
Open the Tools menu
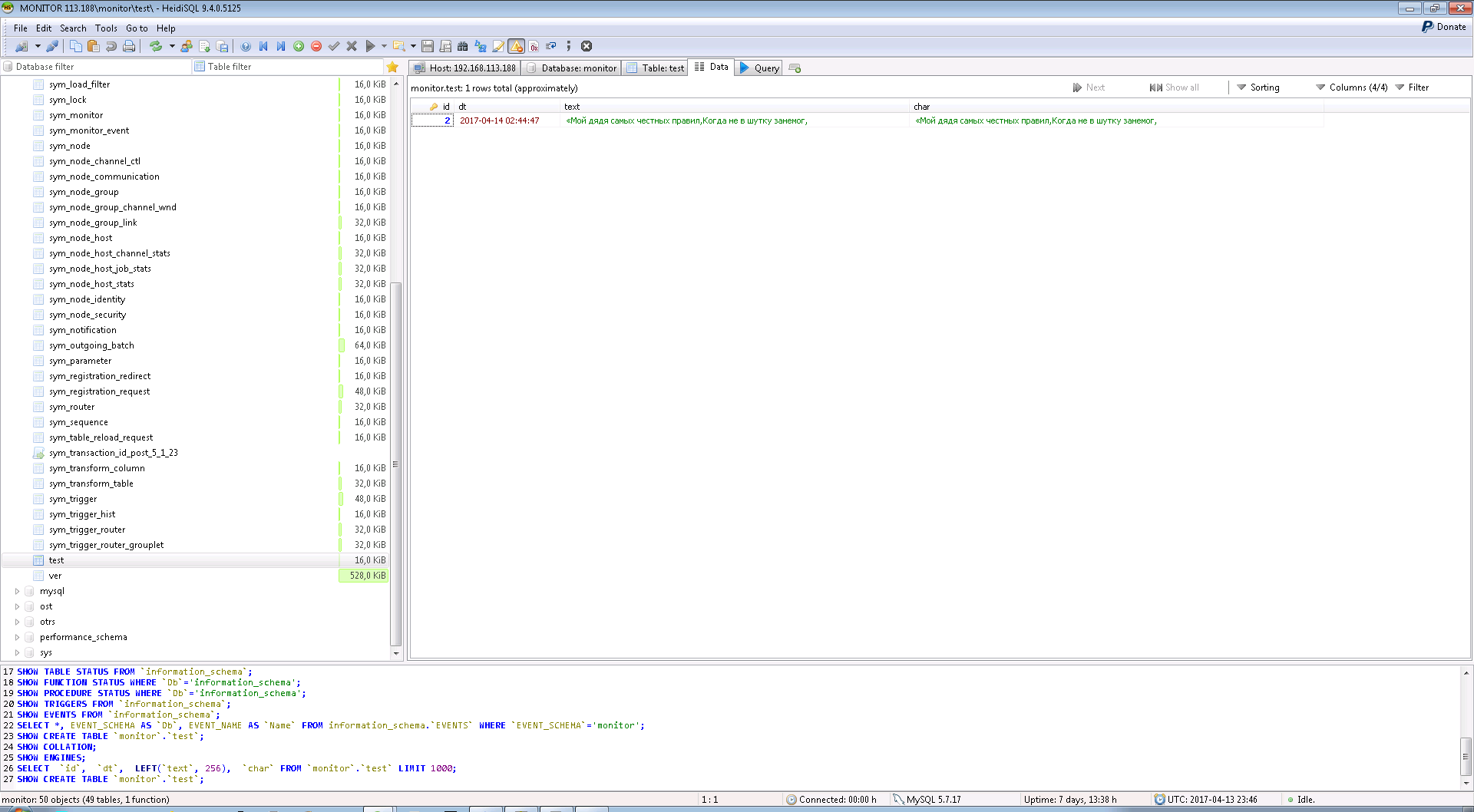(x=106, y=28)
